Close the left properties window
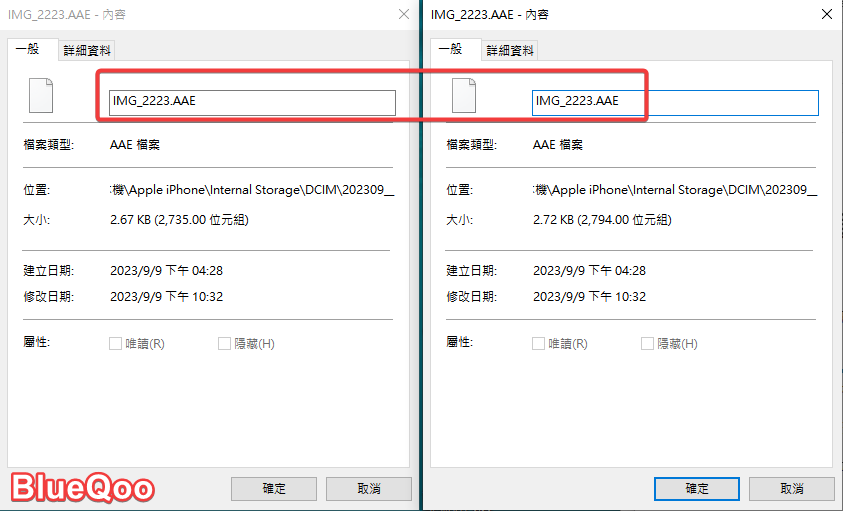 403,15
